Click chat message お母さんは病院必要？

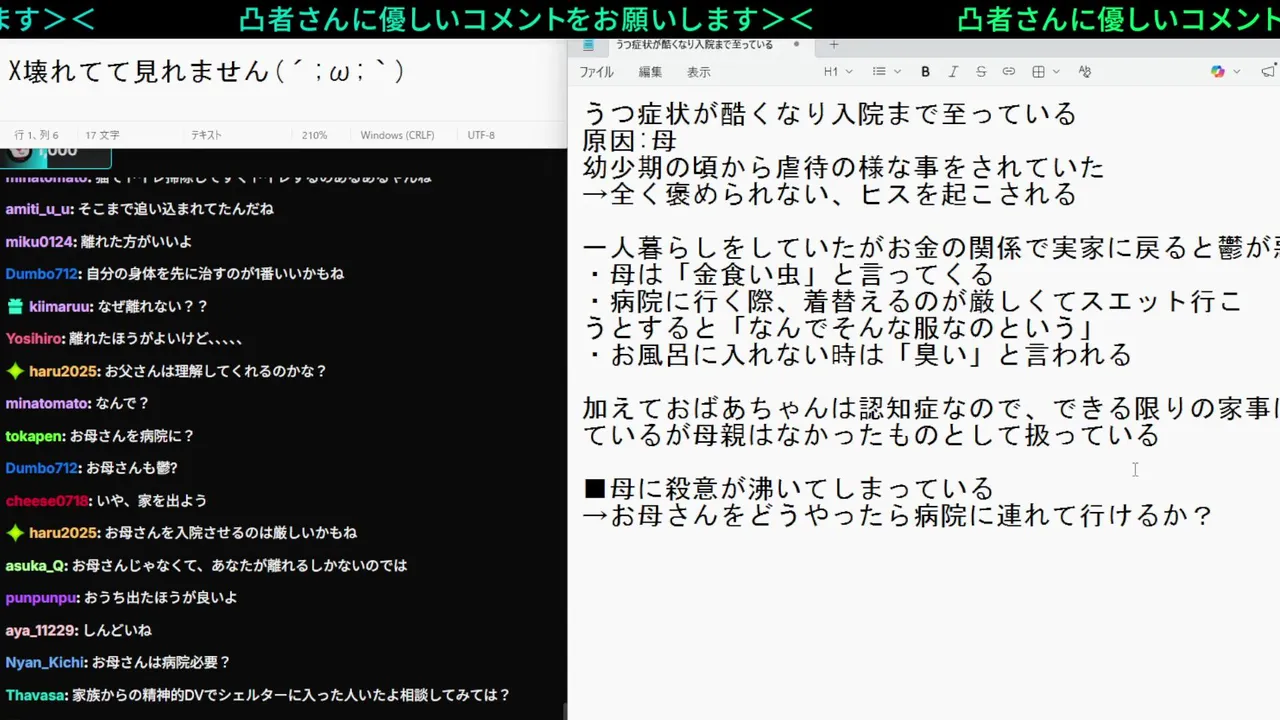pos(162,663)
